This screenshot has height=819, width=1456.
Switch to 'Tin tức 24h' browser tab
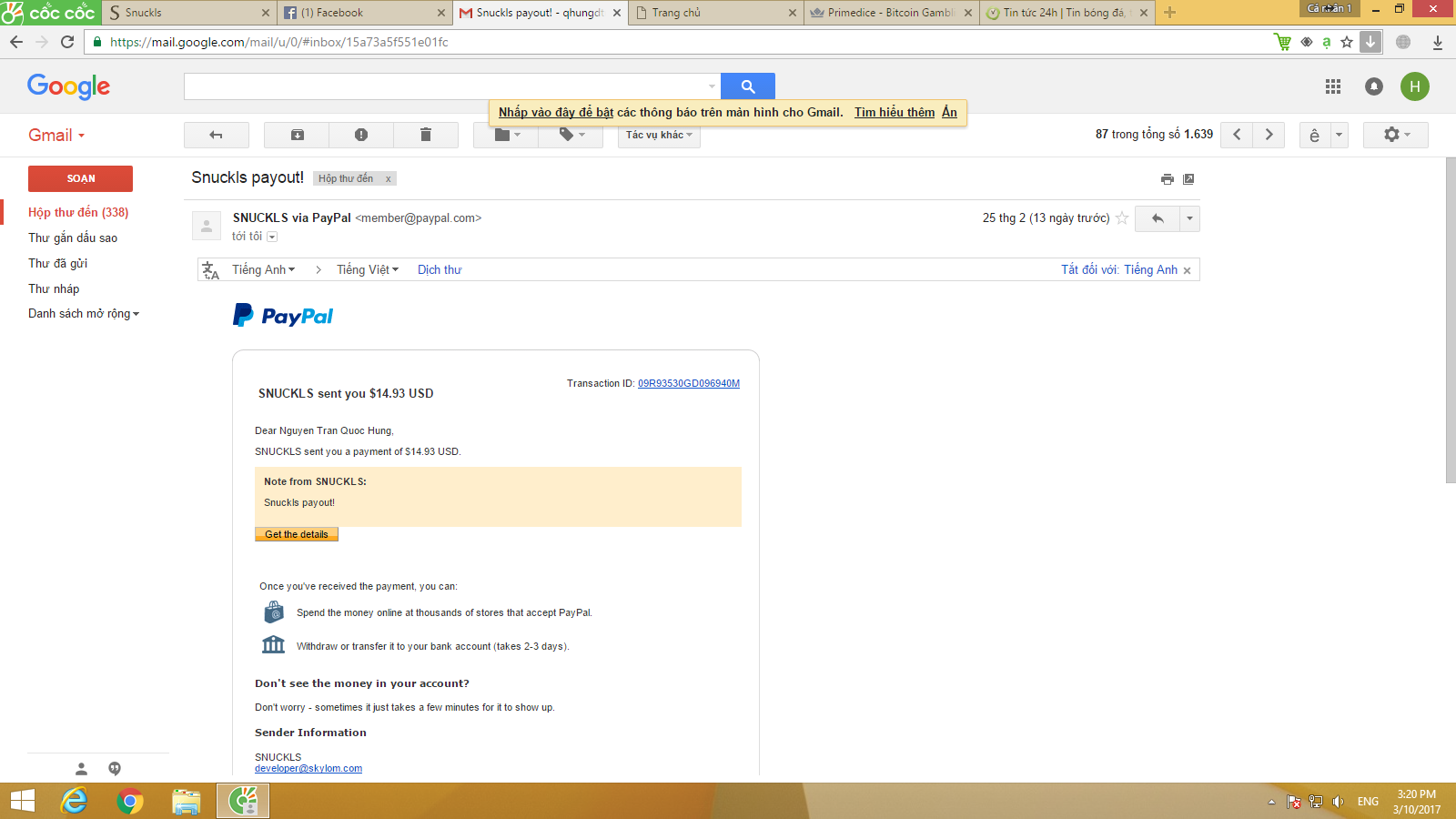[1067, 13]
